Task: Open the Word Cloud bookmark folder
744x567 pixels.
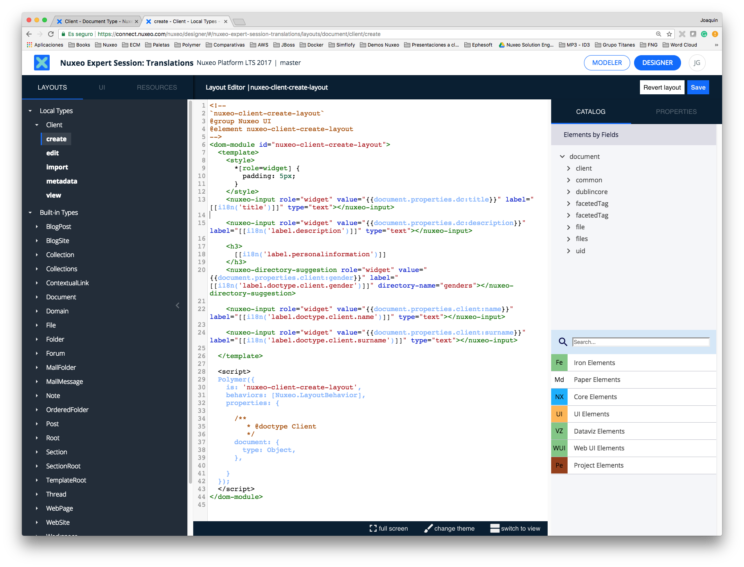Action: coord(679,45)
